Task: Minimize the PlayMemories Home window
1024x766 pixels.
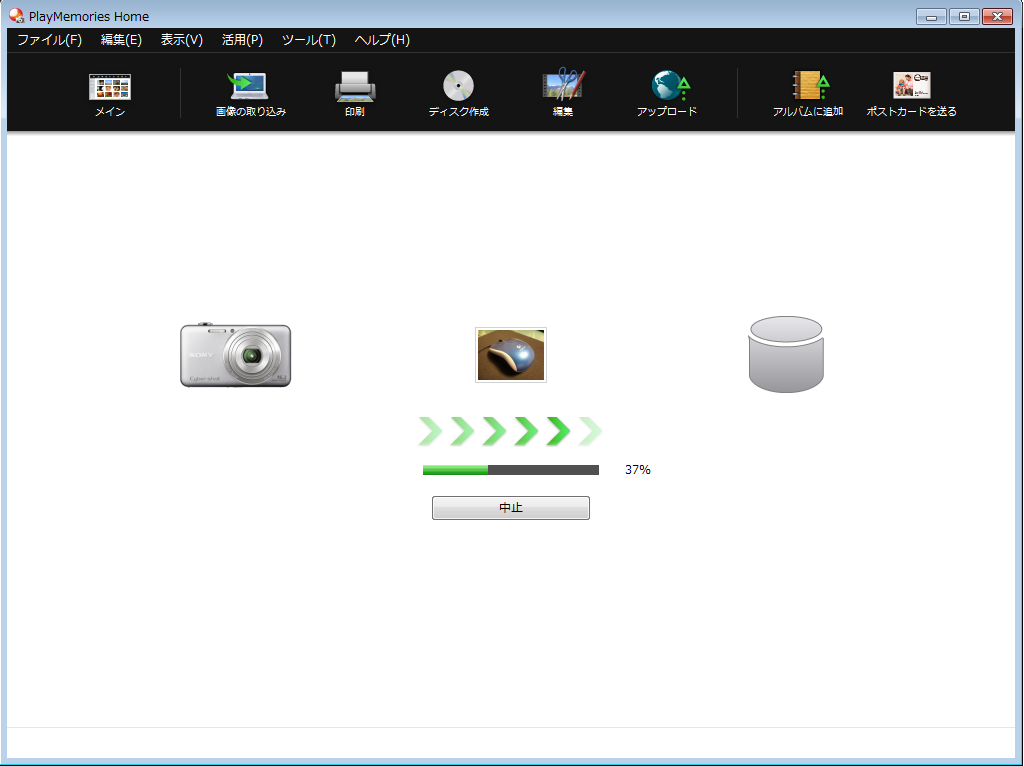Action: [x=931, y=16]
